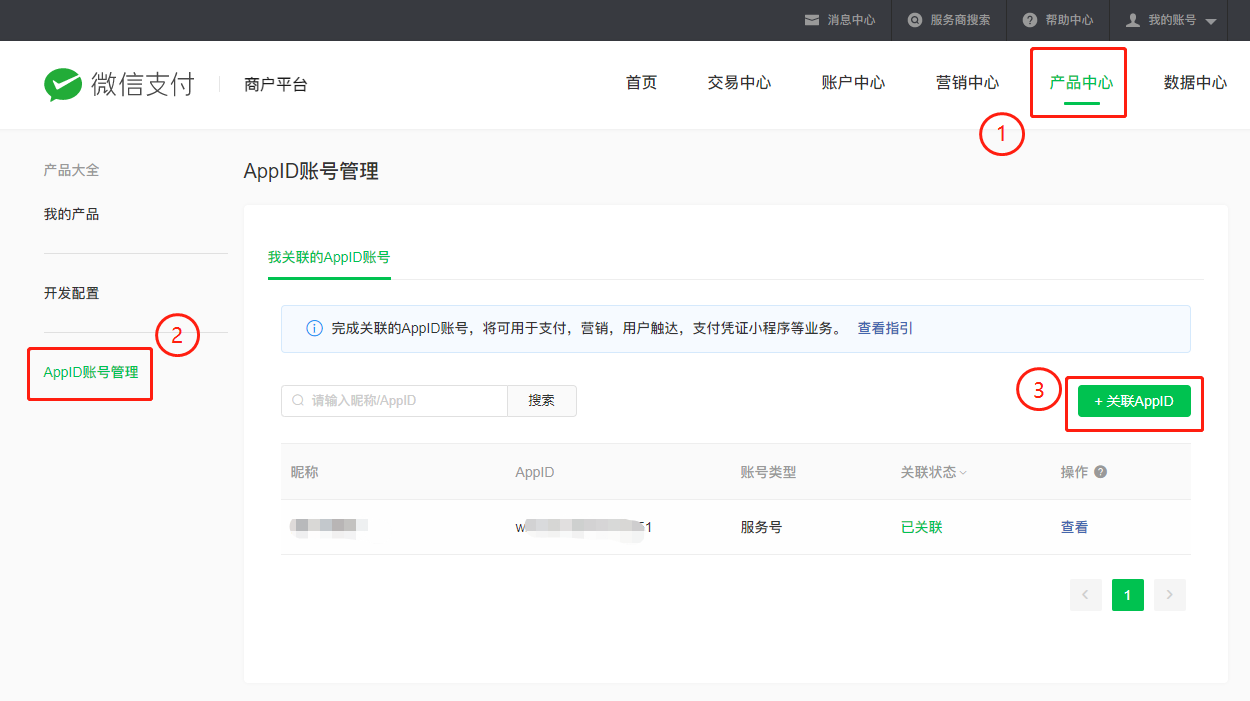Click the 请输入昵称/AppID search field
1250x701 pixels.
(394, 400)
